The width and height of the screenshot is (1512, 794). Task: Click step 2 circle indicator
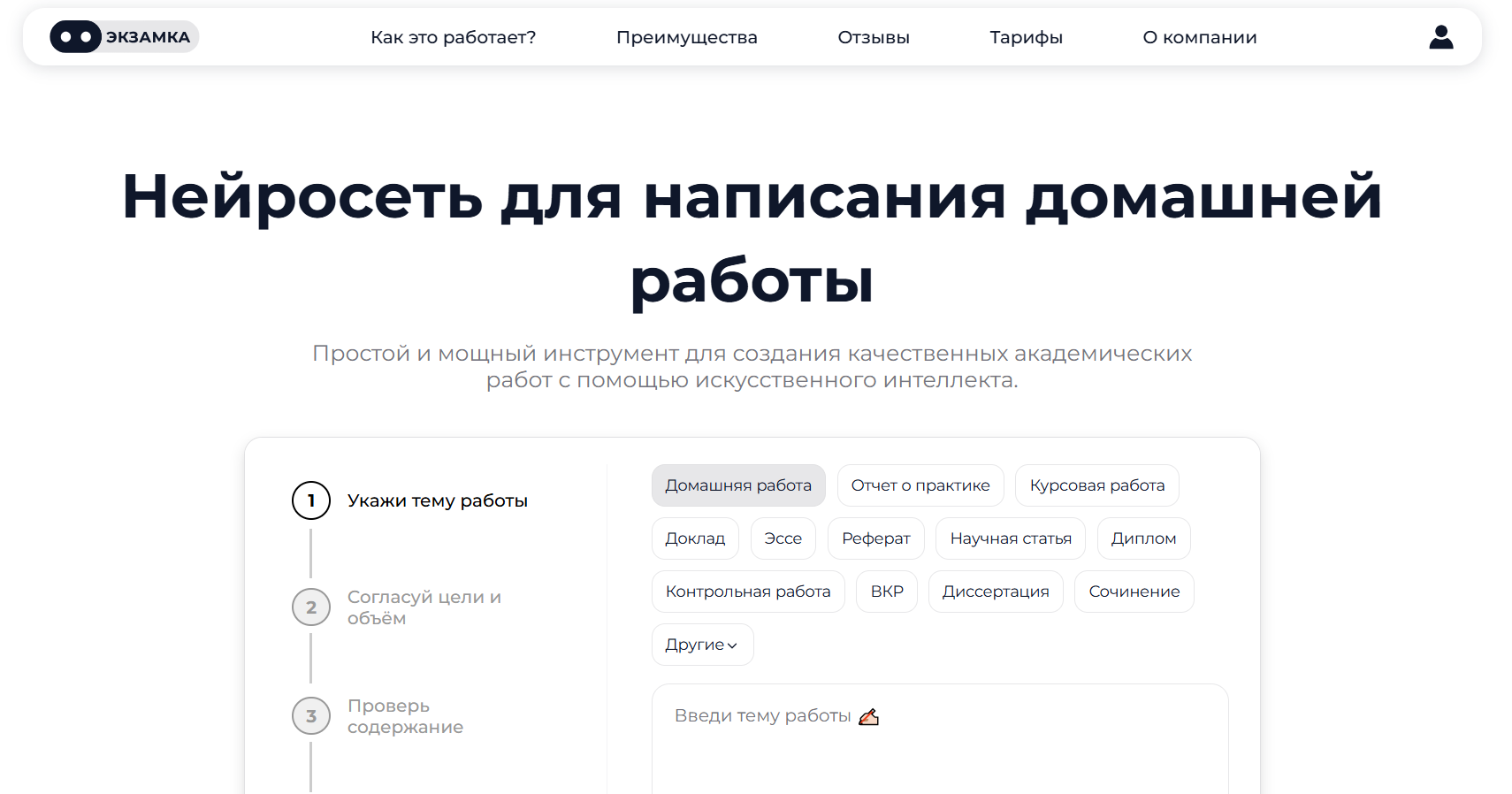311,607
